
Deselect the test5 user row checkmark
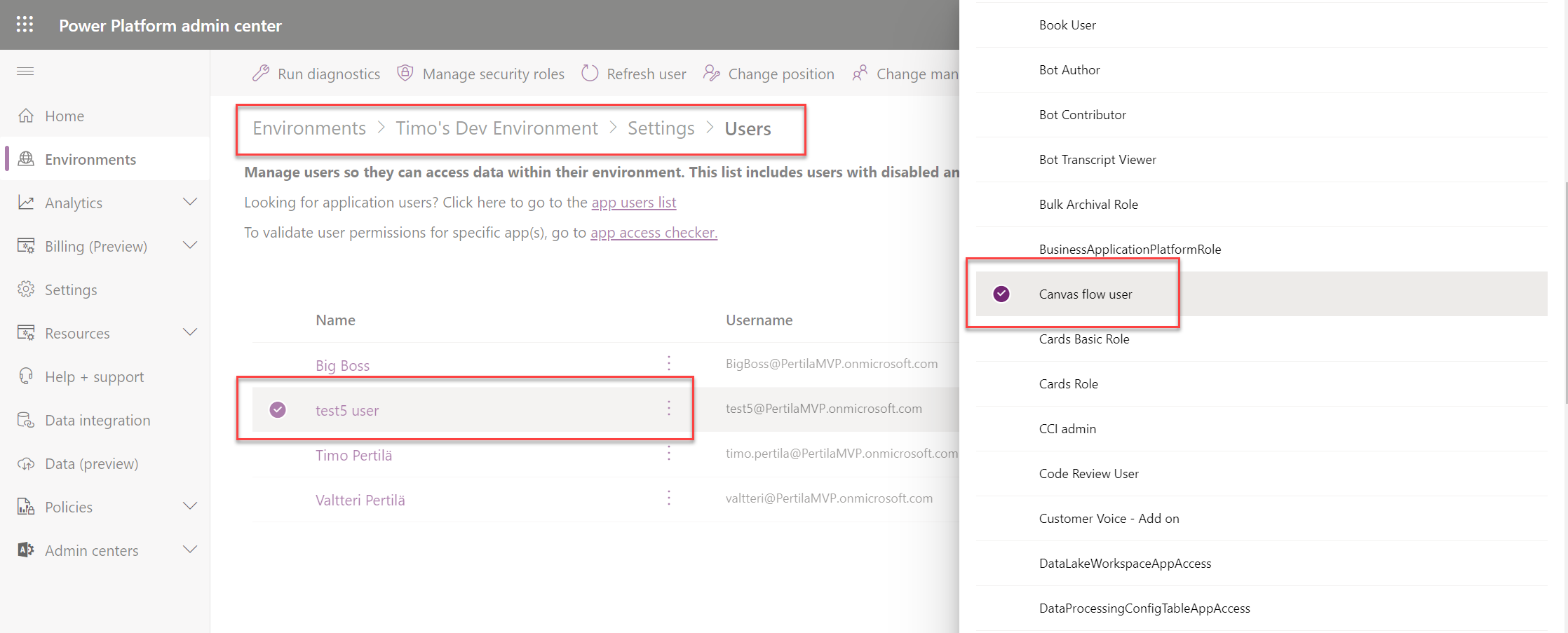point(278,409)
